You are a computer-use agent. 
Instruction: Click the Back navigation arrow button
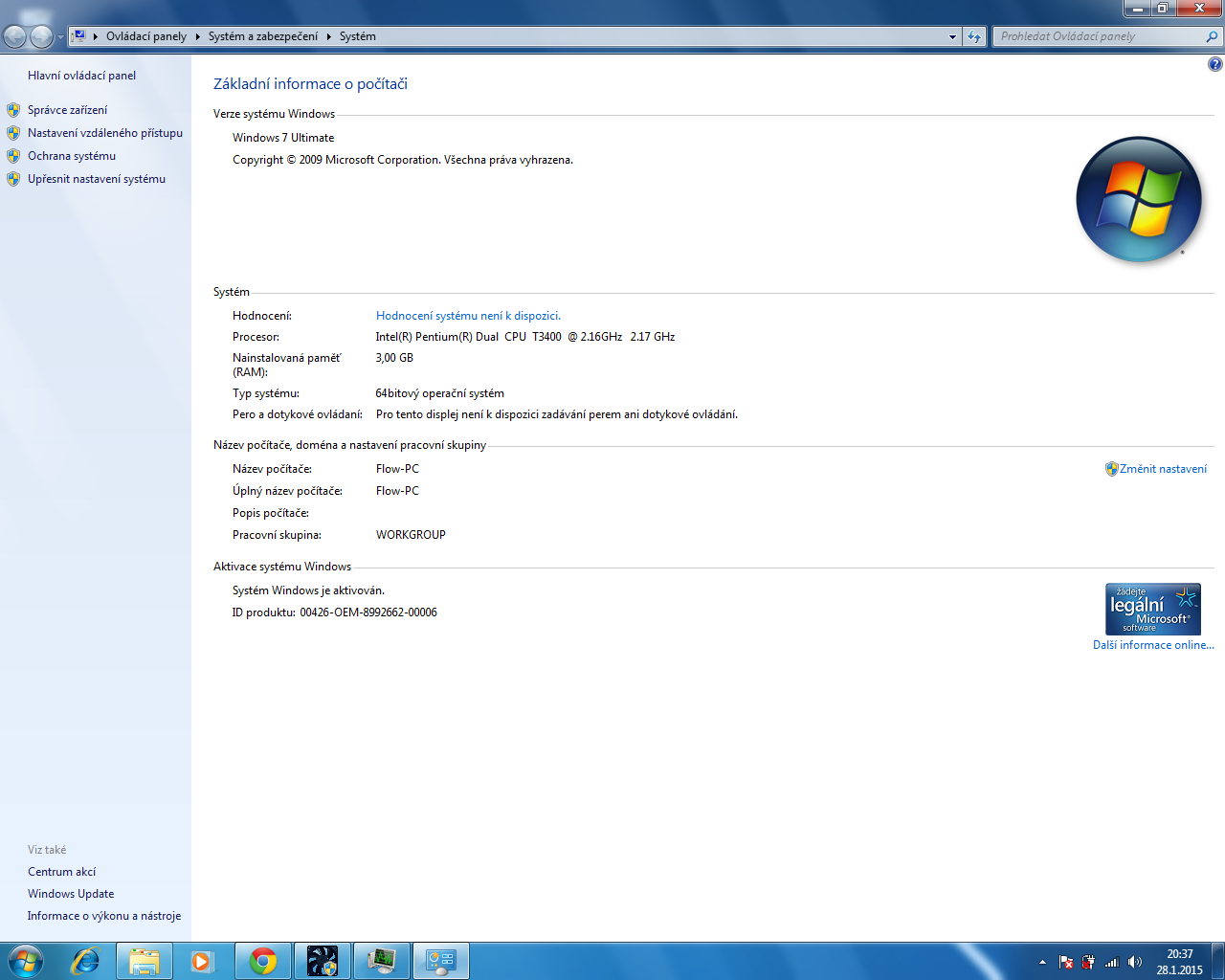coord(15,36)
